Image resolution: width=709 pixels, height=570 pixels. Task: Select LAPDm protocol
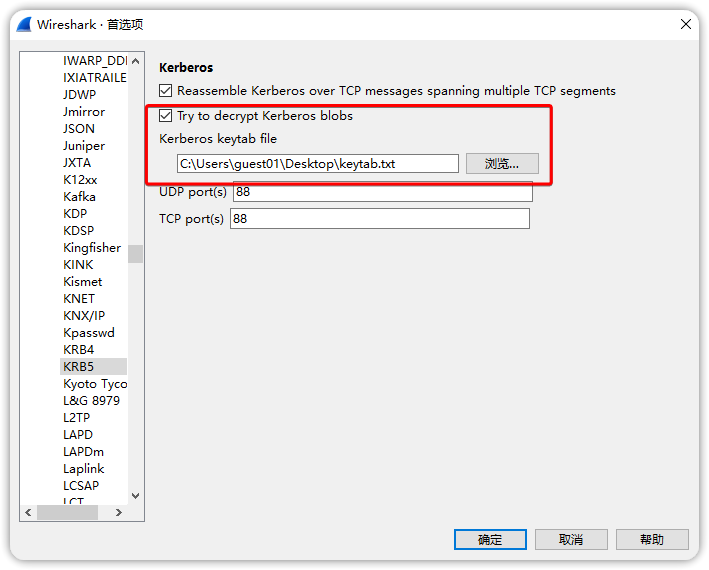[84, 452]
